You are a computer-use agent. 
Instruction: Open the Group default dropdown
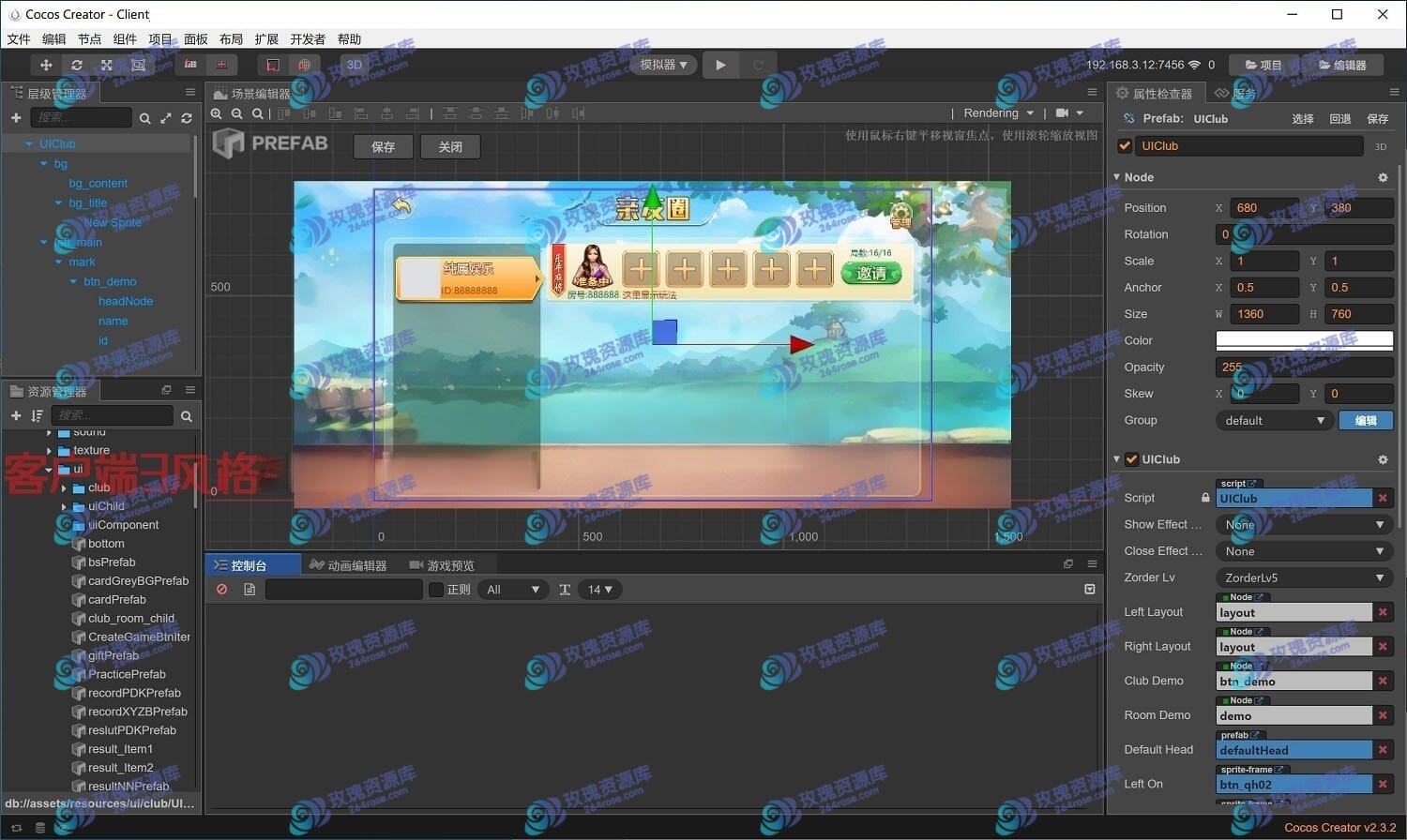click(1274, 420)
